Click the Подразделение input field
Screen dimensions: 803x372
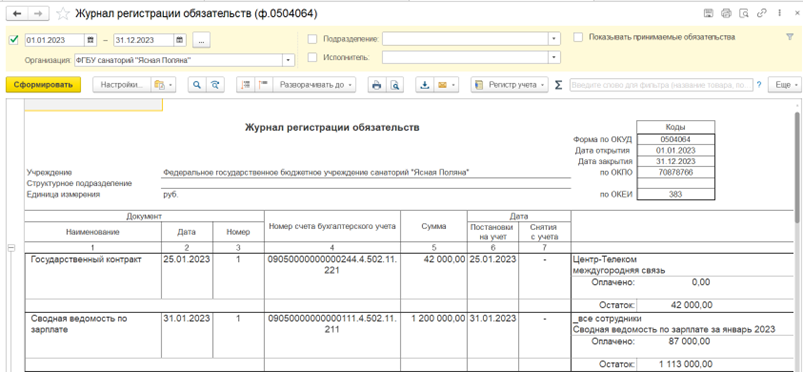click(466, 39)
